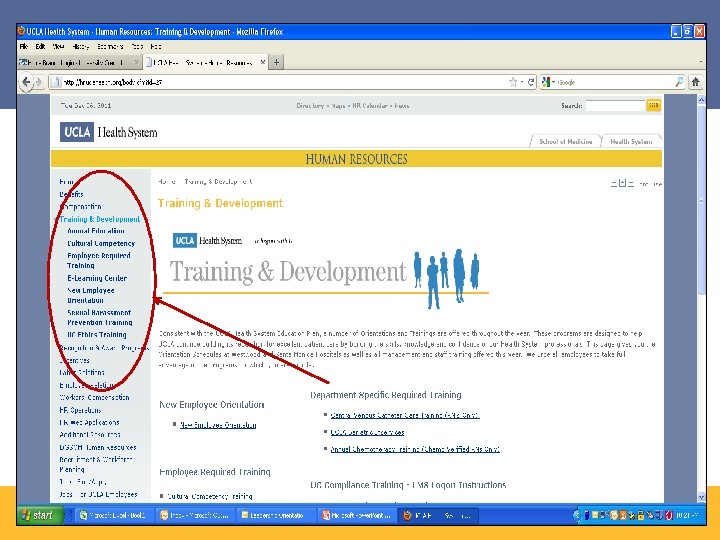Viewport: 720px width, 540px height.
Task: Click the search bar magnifier icon
Action: [x=679, y=82]
